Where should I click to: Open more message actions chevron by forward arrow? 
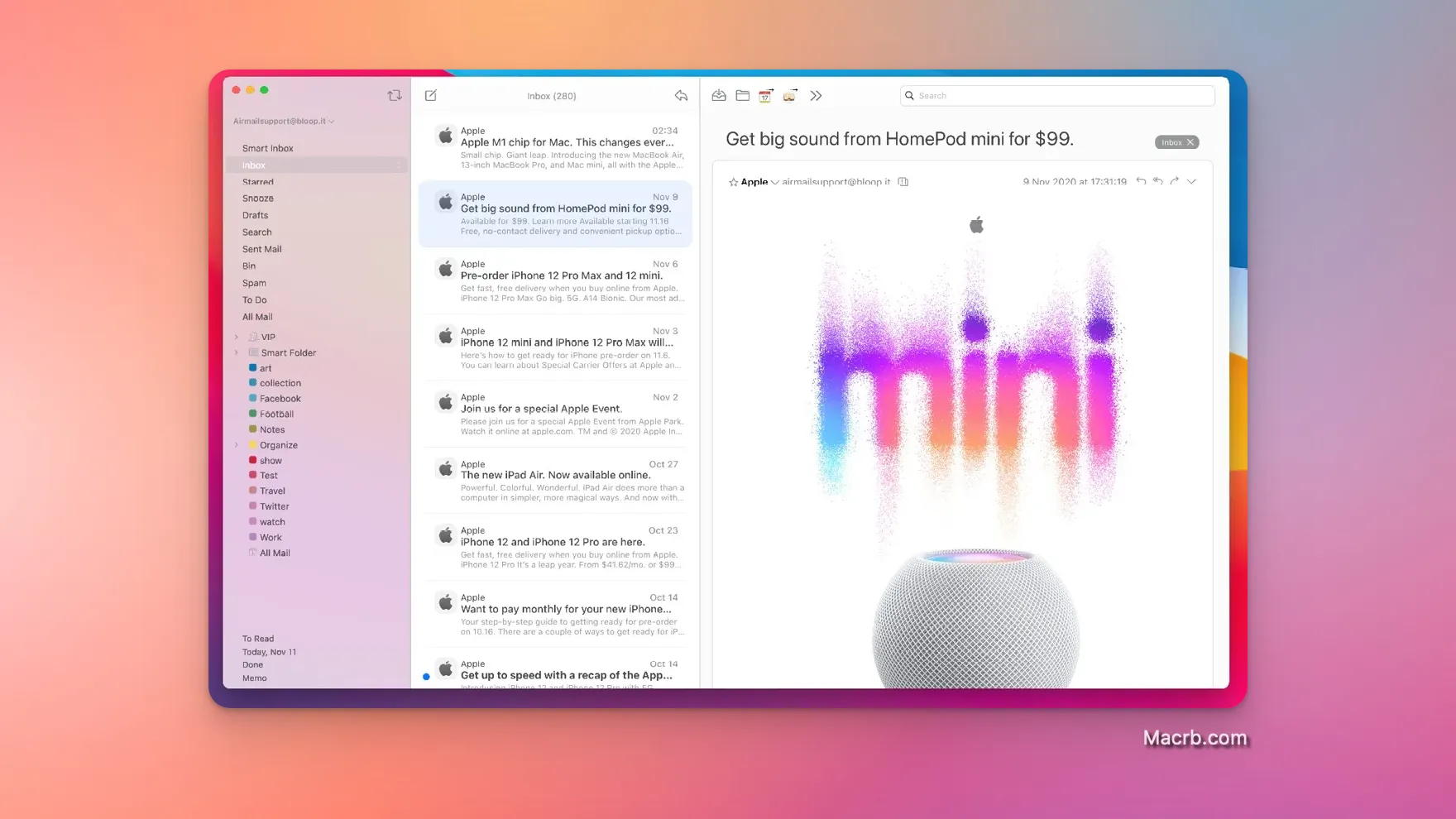pos(1191,181)
